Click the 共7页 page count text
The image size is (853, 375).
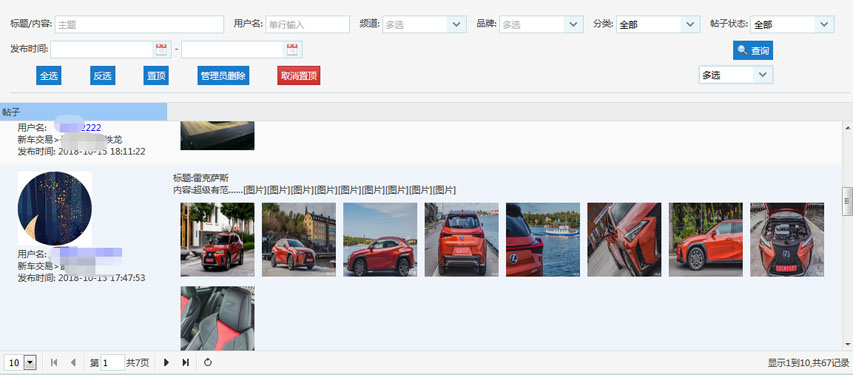pyautogui.click(x=138, y=362)
